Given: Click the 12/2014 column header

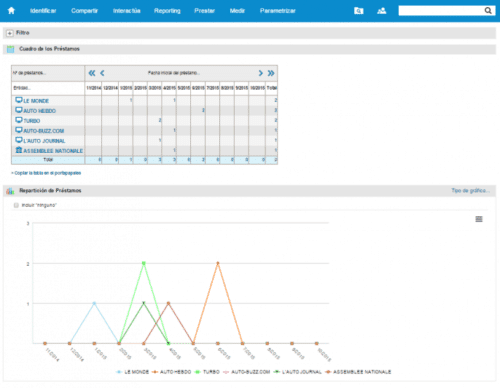Looking at the screenshot, I should click(x=110, y=88).
